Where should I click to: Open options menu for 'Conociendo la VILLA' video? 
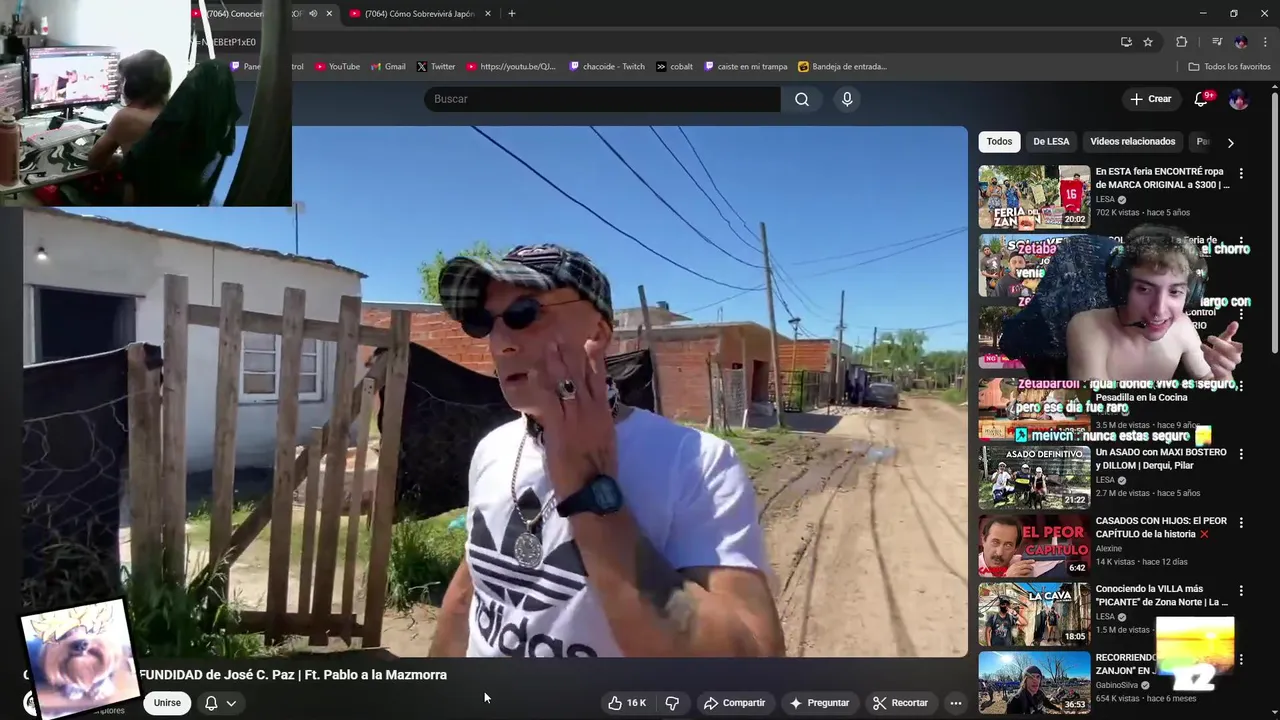[1241, 591]
